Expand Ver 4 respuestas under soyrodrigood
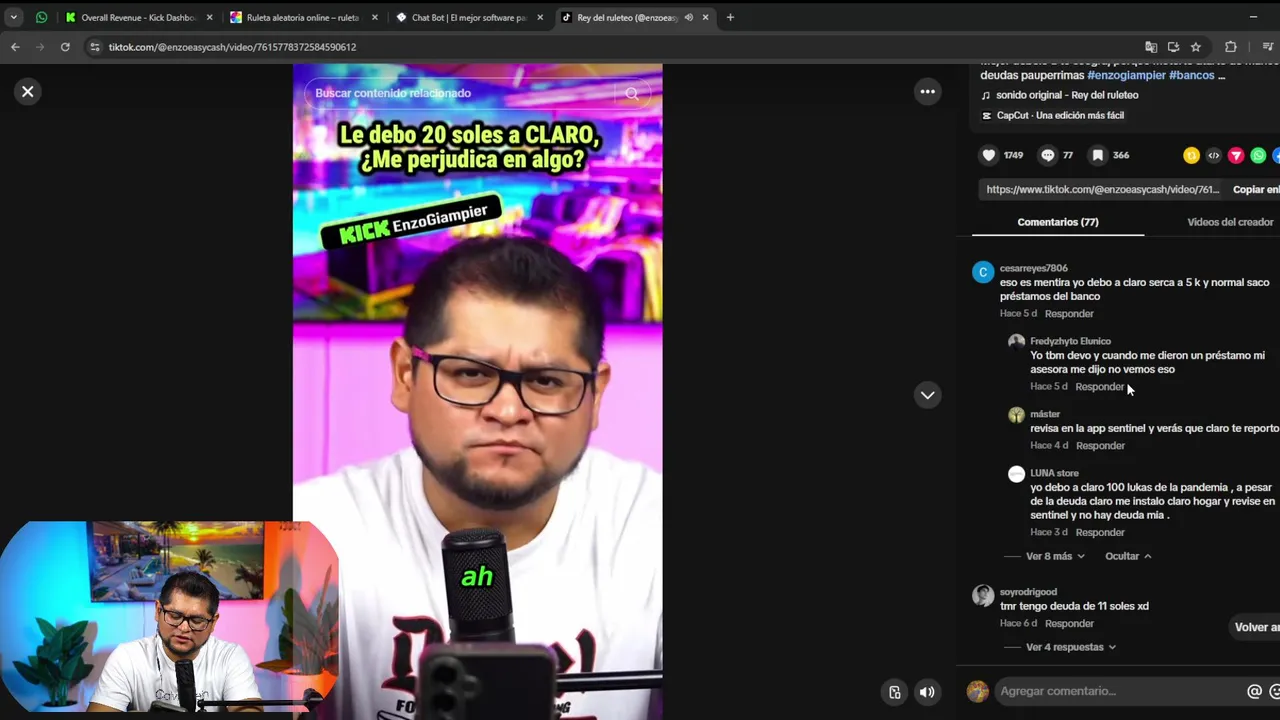 pos(1070,647)
